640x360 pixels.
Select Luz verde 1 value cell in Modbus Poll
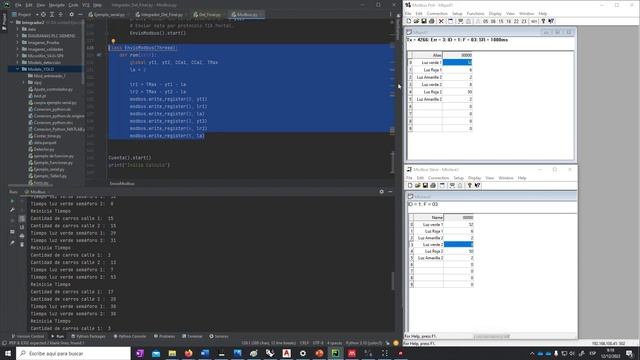coord(457,62)
